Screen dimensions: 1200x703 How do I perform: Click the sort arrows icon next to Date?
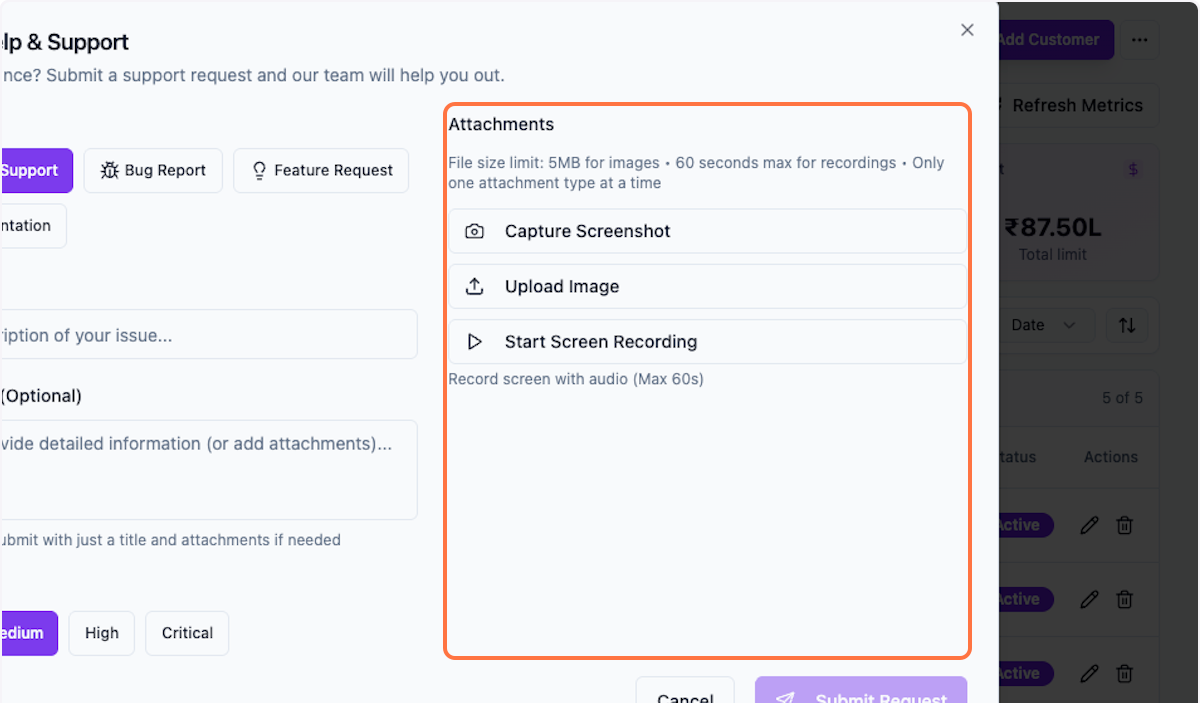coord(1127,325)
